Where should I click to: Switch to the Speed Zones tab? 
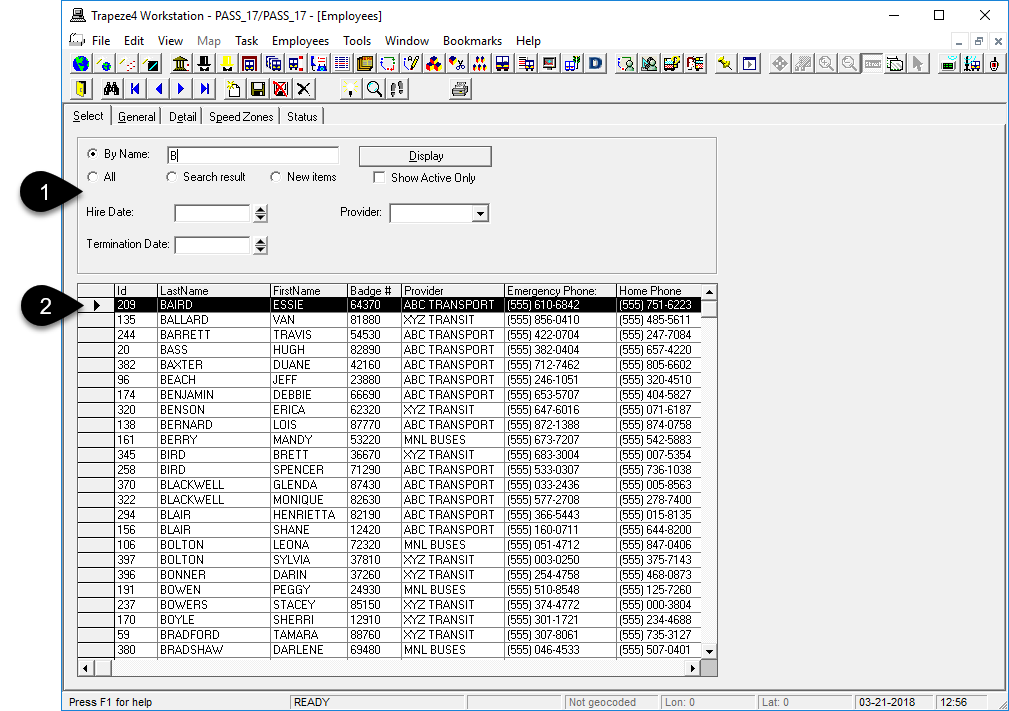pyautogui.click(x=240, y=116)
